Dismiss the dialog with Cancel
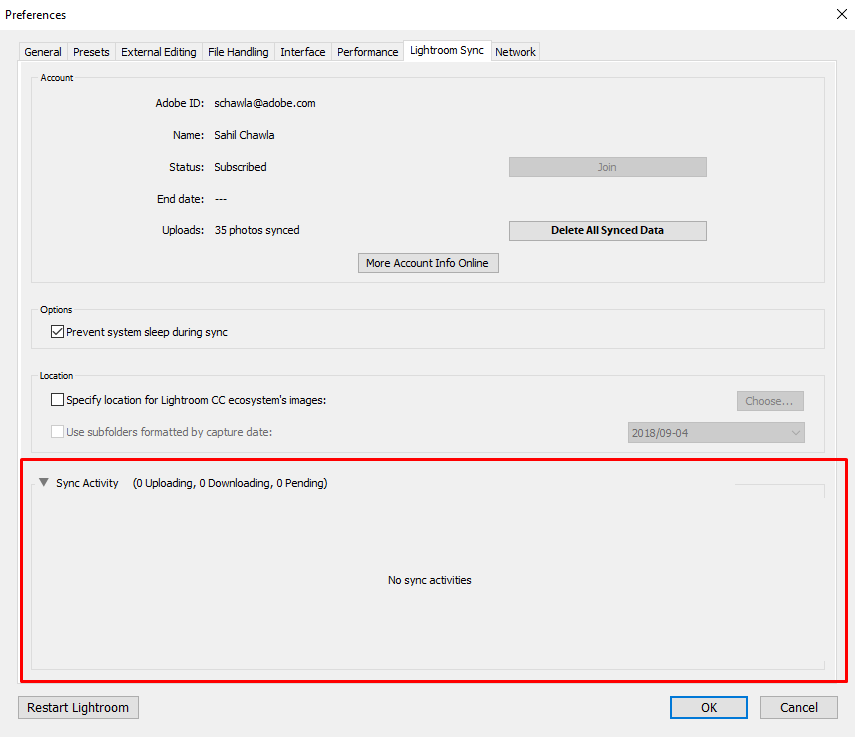This screenshot has width=855, height=737. [798, 707]
